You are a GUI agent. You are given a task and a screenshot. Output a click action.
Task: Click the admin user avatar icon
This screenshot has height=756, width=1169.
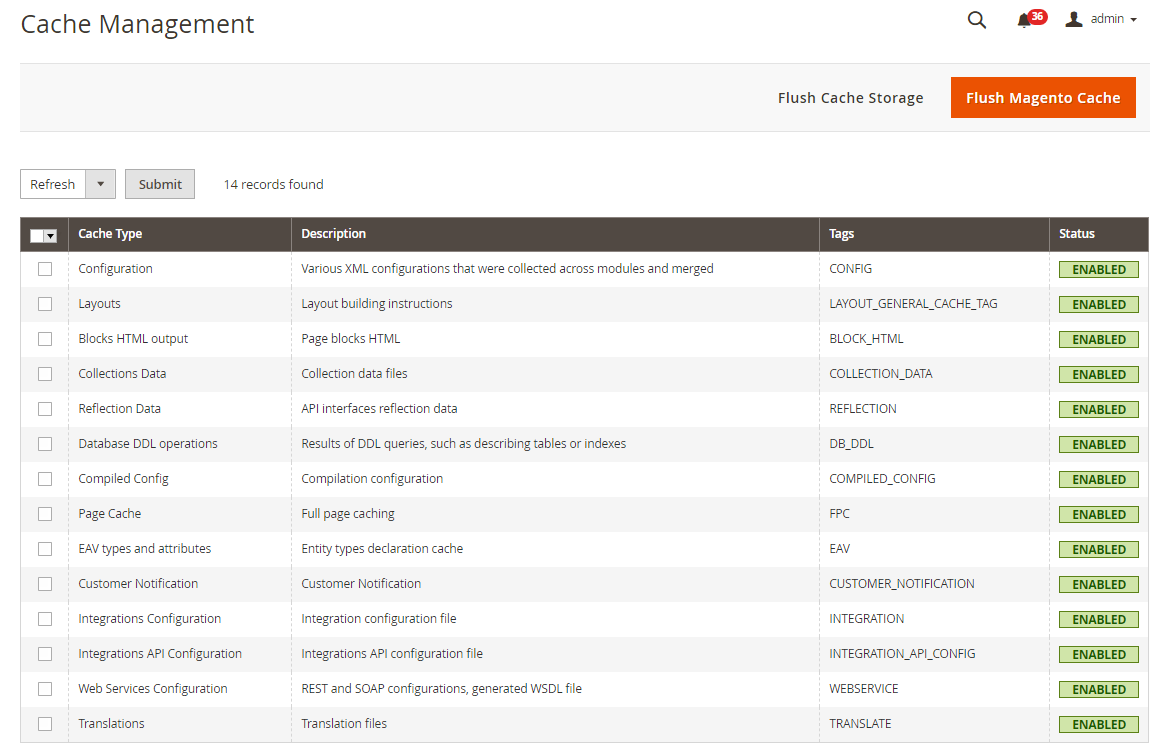[x=1073, y=18]
